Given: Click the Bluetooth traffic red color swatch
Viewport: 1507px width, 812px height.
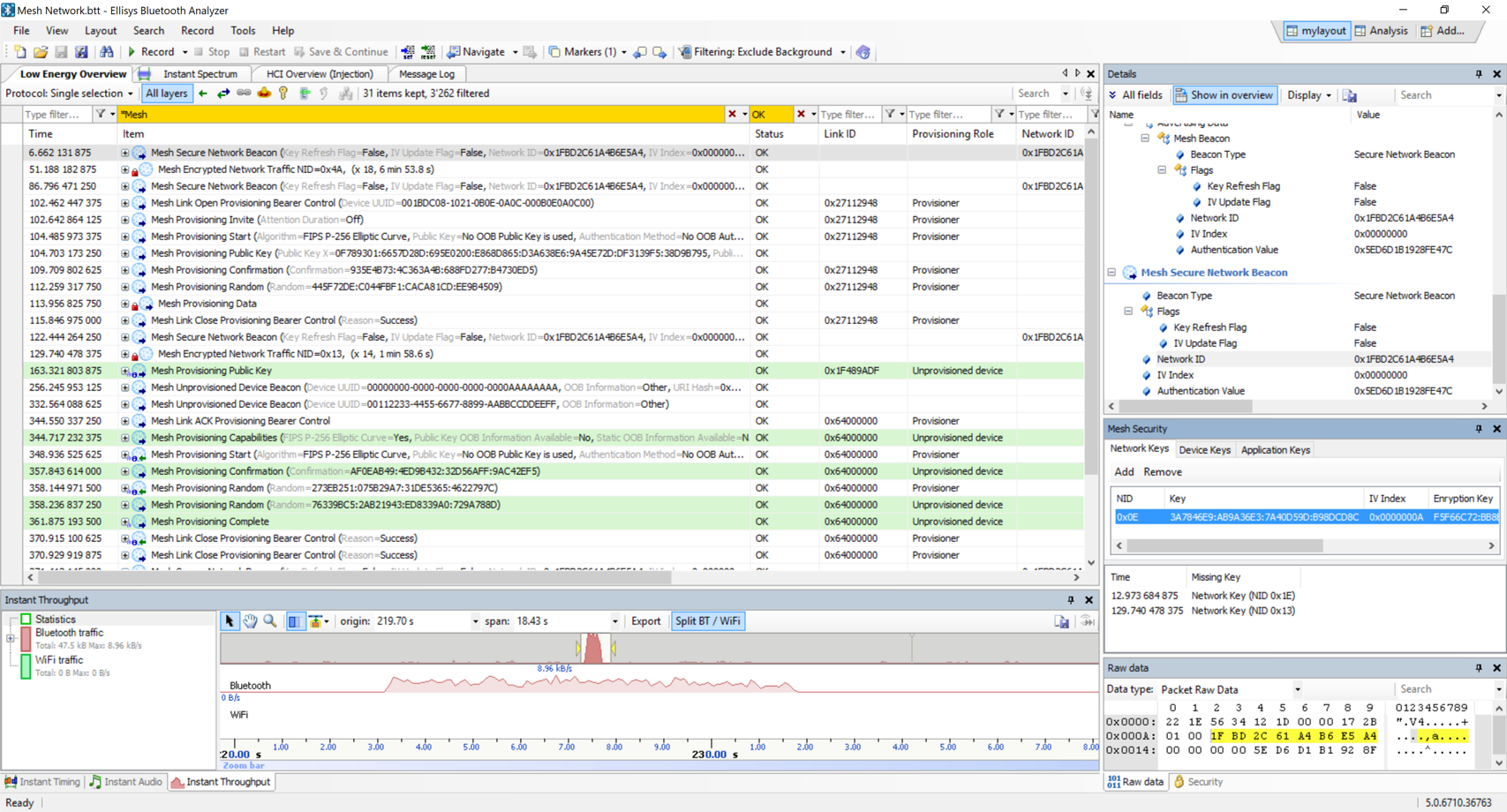Looking at the screenshot, I should (x=26, y=639).
